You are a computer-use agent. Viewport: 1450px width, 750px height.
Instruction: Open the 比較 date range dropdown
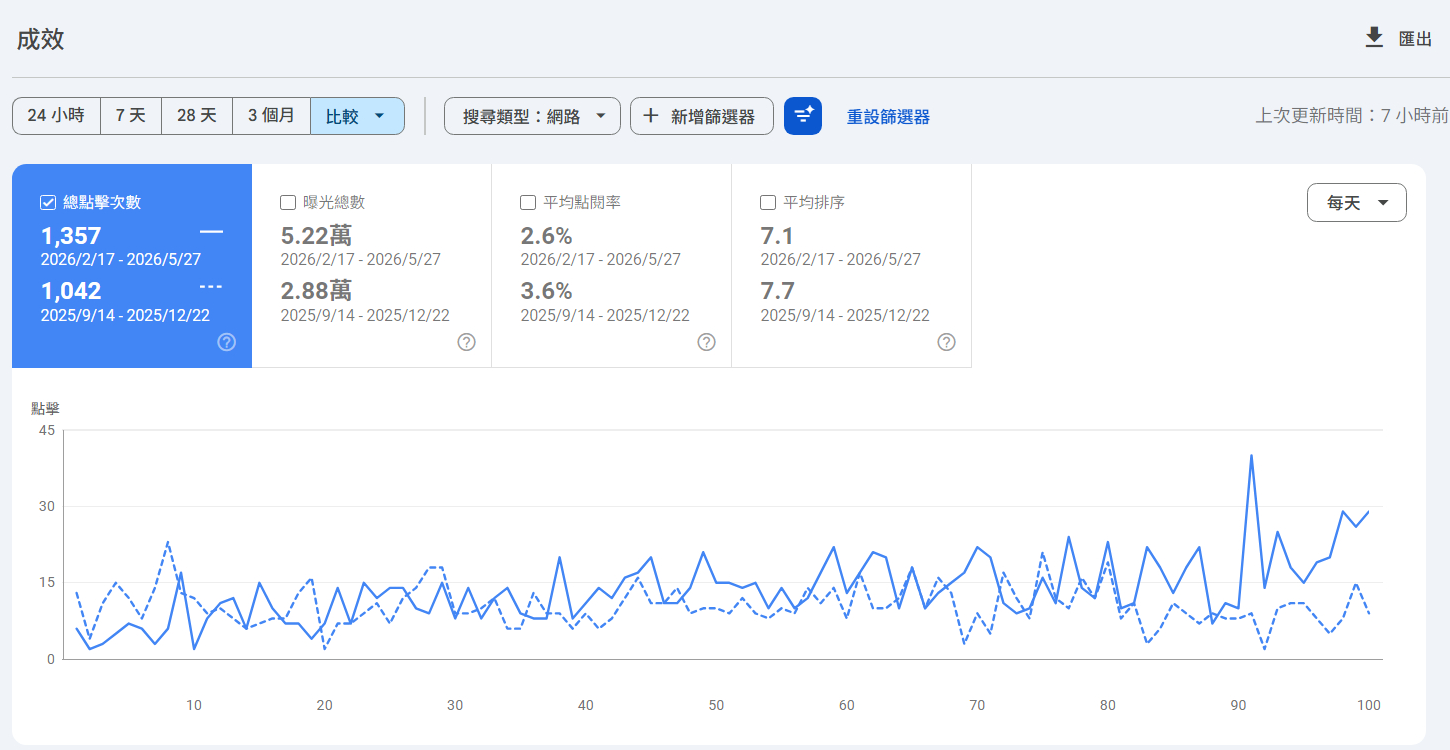357,116
